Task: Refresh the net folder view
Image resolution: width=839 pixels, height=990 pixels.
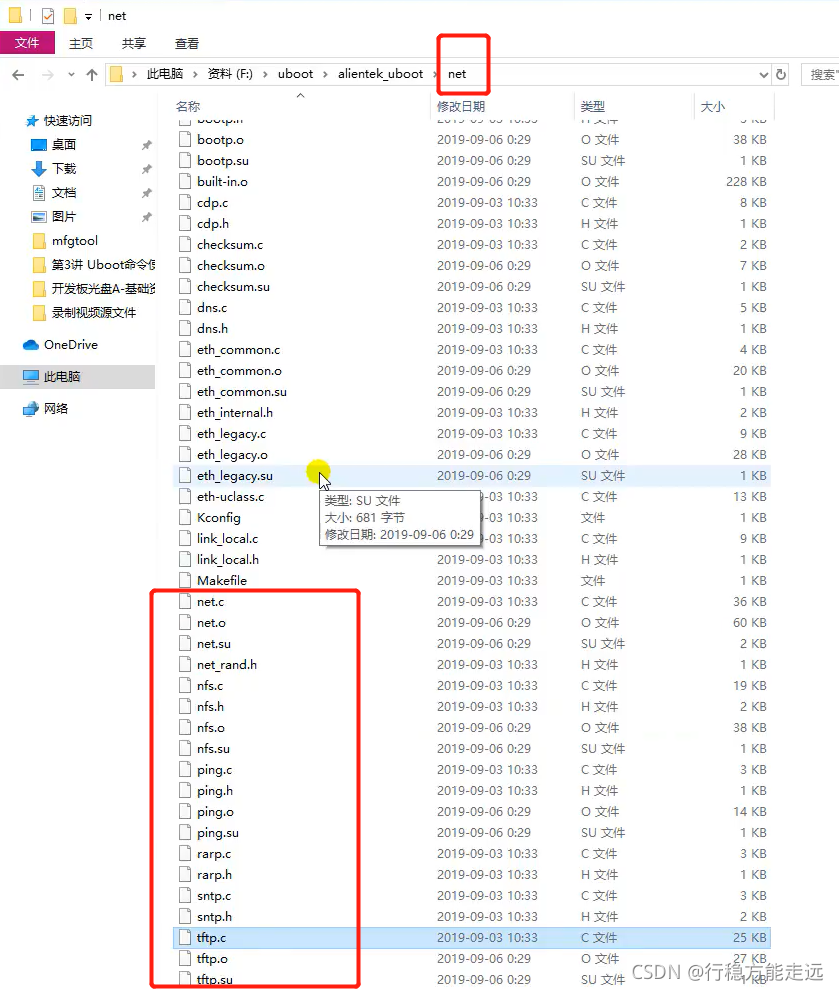Action: click(781, 75)
